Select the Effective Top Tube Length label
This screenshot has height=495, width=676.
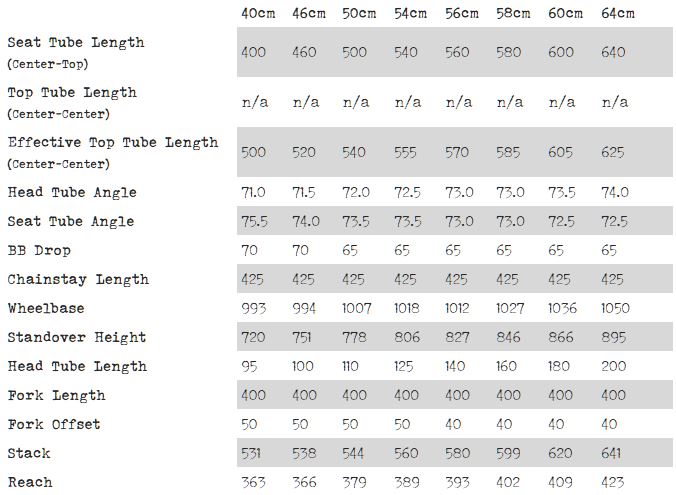[113, 142]
